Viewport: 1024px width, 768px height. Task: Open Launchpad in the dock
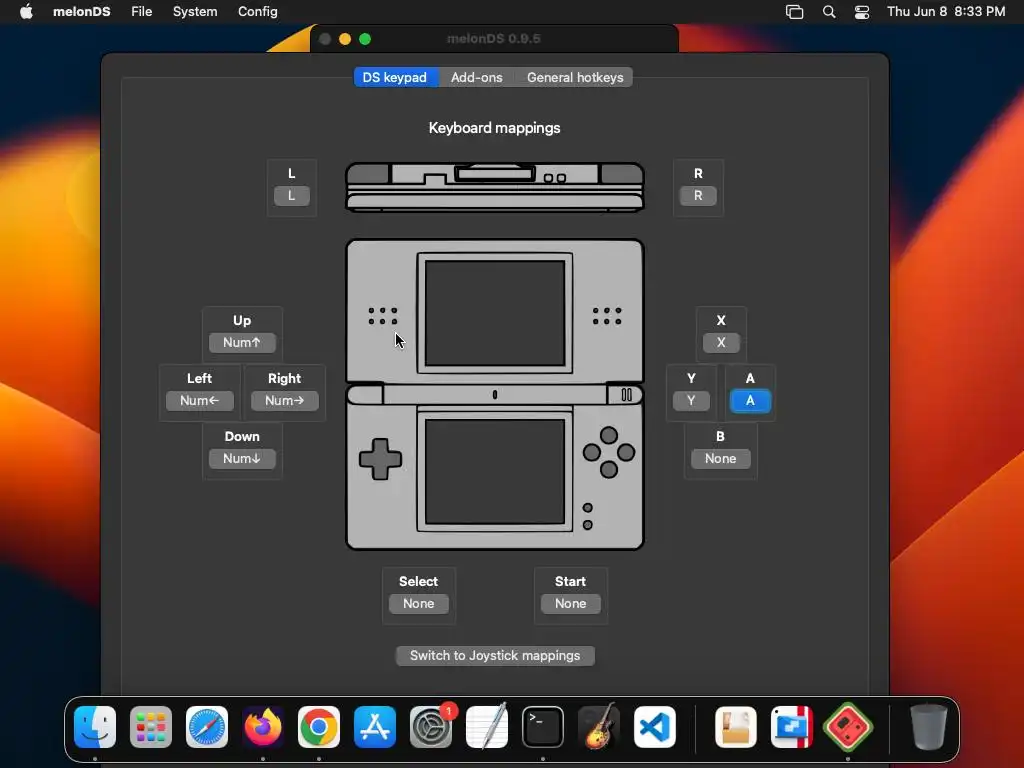[x=151, y=727]
